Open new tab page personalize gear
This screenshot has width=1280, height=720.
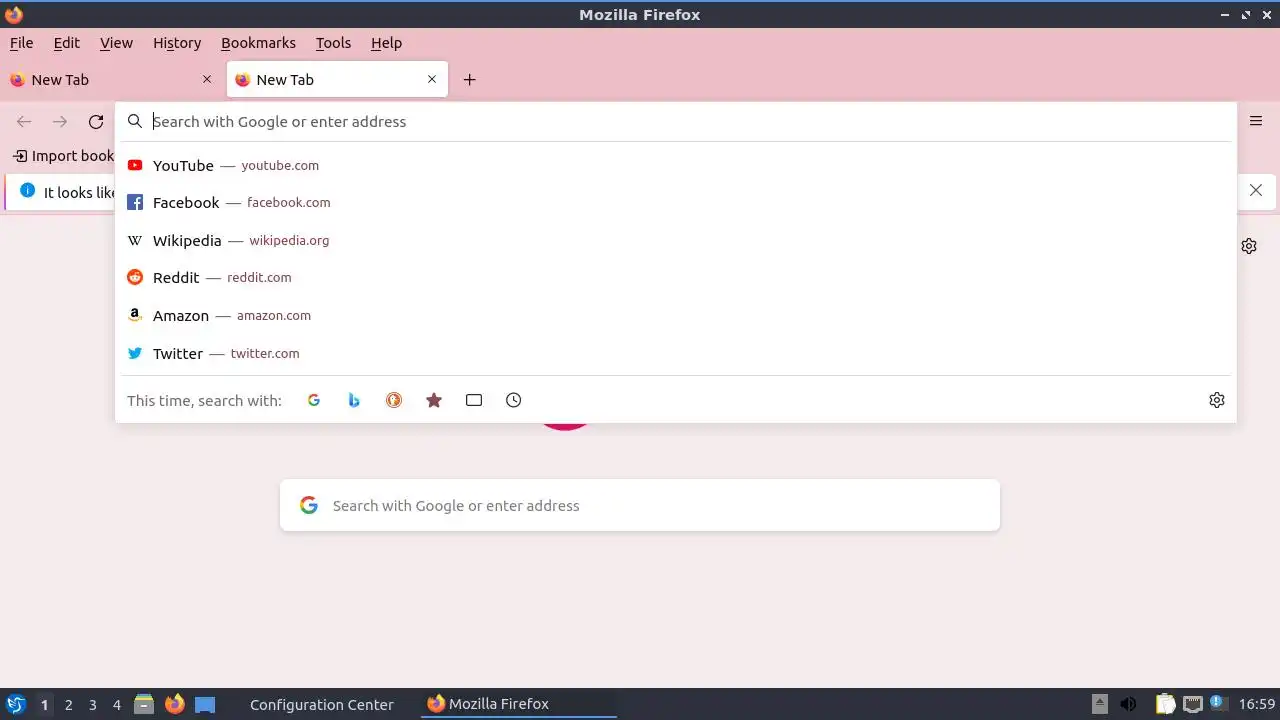[x=1249, y=246]
